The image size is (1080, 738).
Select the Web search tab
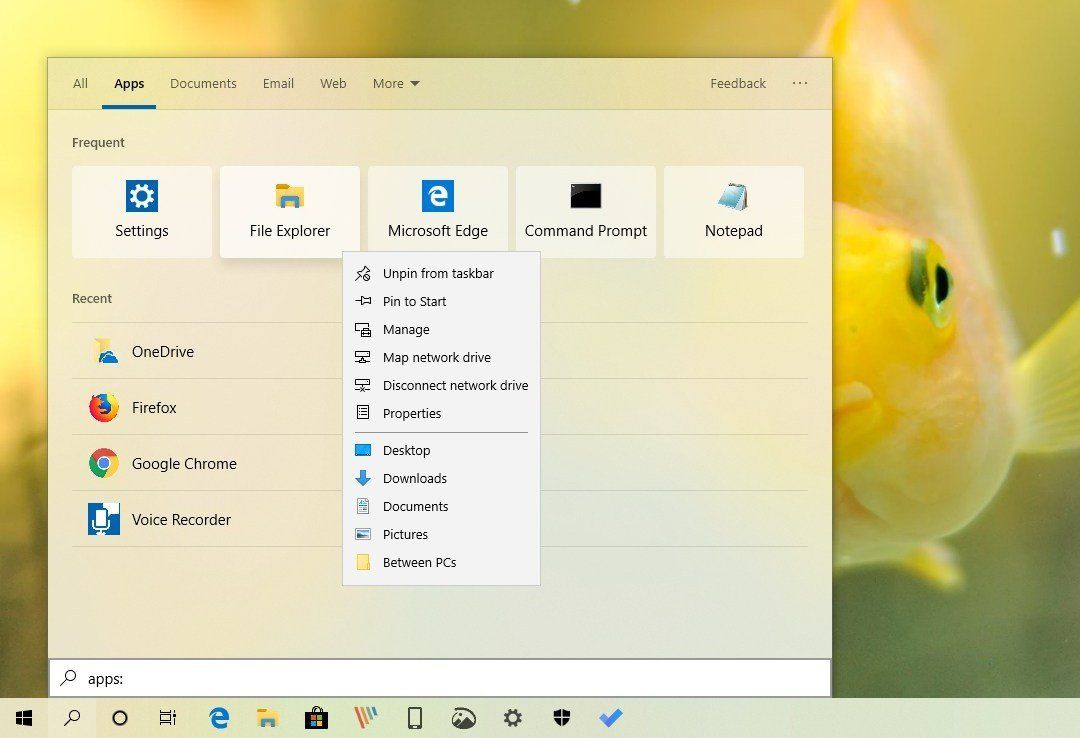[x=333, y=83]
